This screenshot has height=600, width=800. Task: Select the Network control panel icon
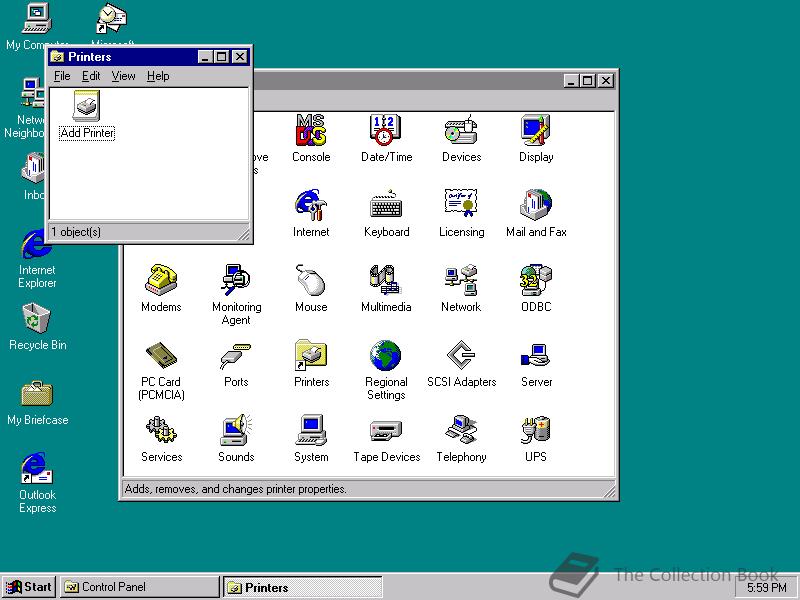[x=461, y=280]
